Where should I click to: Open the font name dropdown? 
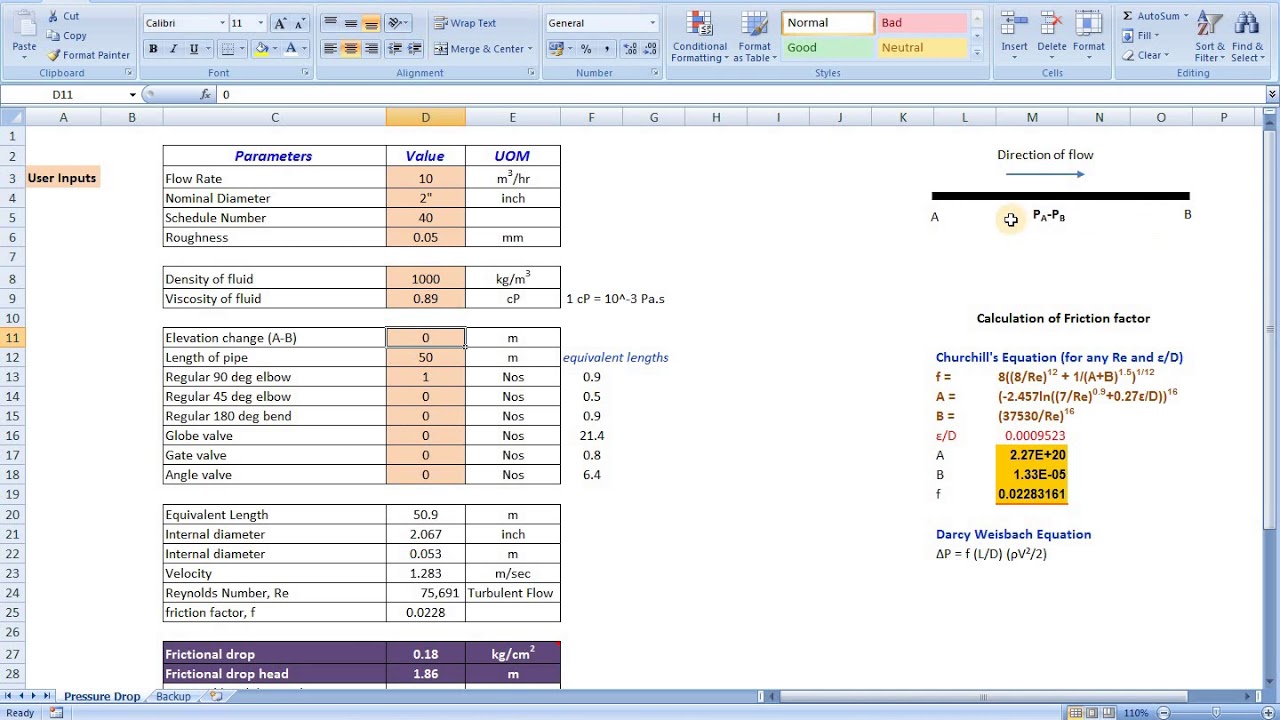(x=222, y=23)
